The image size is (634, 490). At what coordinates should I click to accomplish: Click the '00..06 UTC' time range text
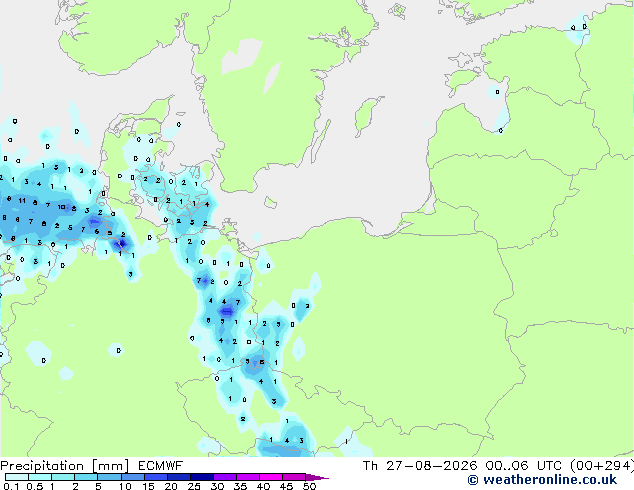[524, 466]
